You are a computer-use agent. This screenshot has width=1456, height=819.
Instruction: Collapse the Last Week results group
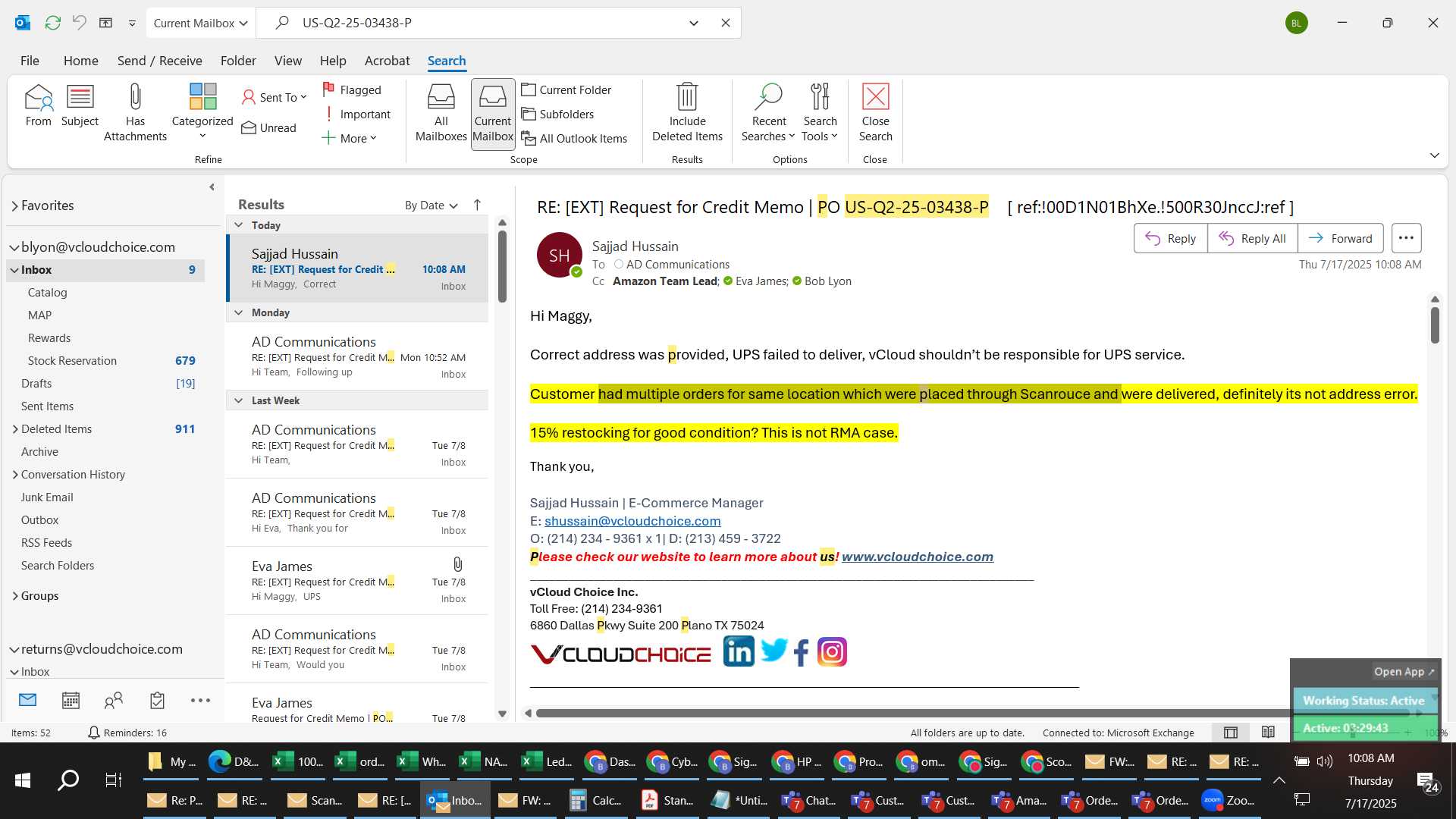[238, 400]
